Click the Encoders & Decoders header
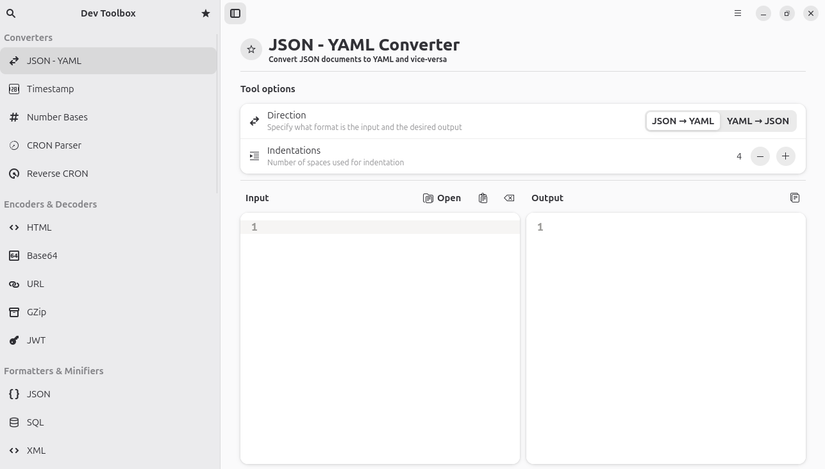 point(50,204)
